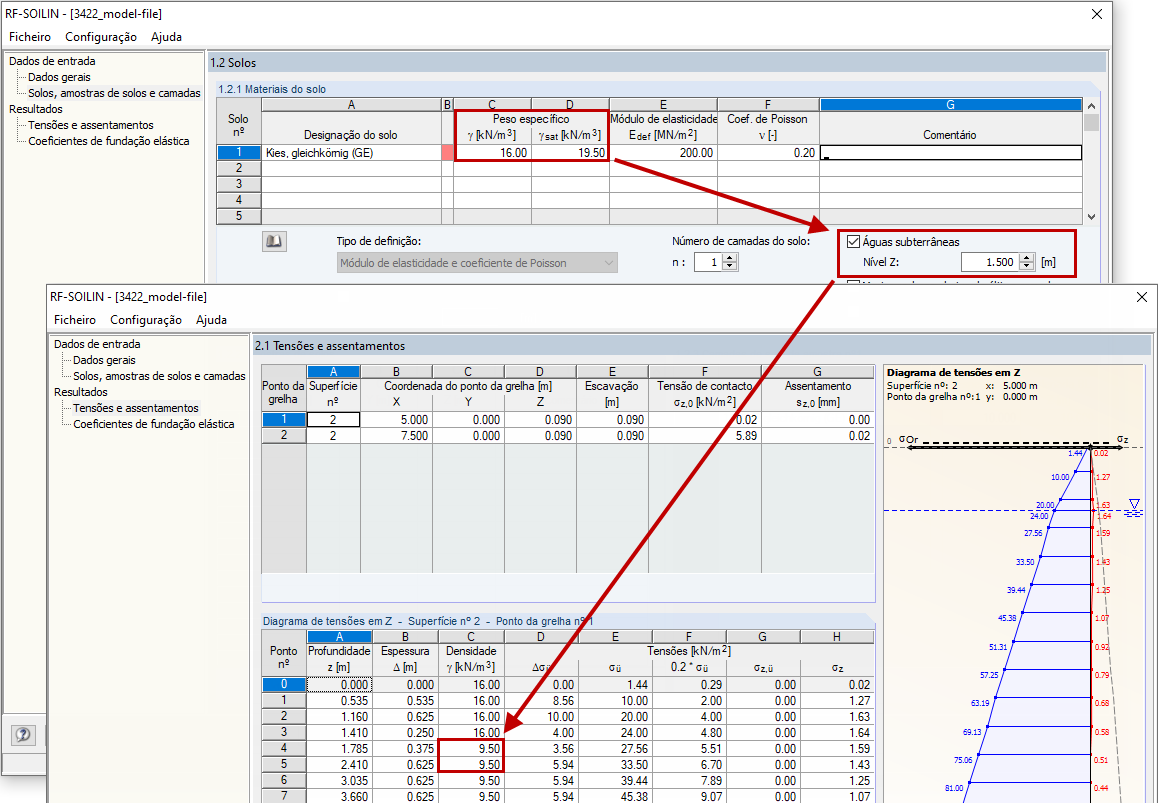This screenshot has width=1159, height=803.
Task: Increase the Nível Z value
Action: click(1026, 258)
